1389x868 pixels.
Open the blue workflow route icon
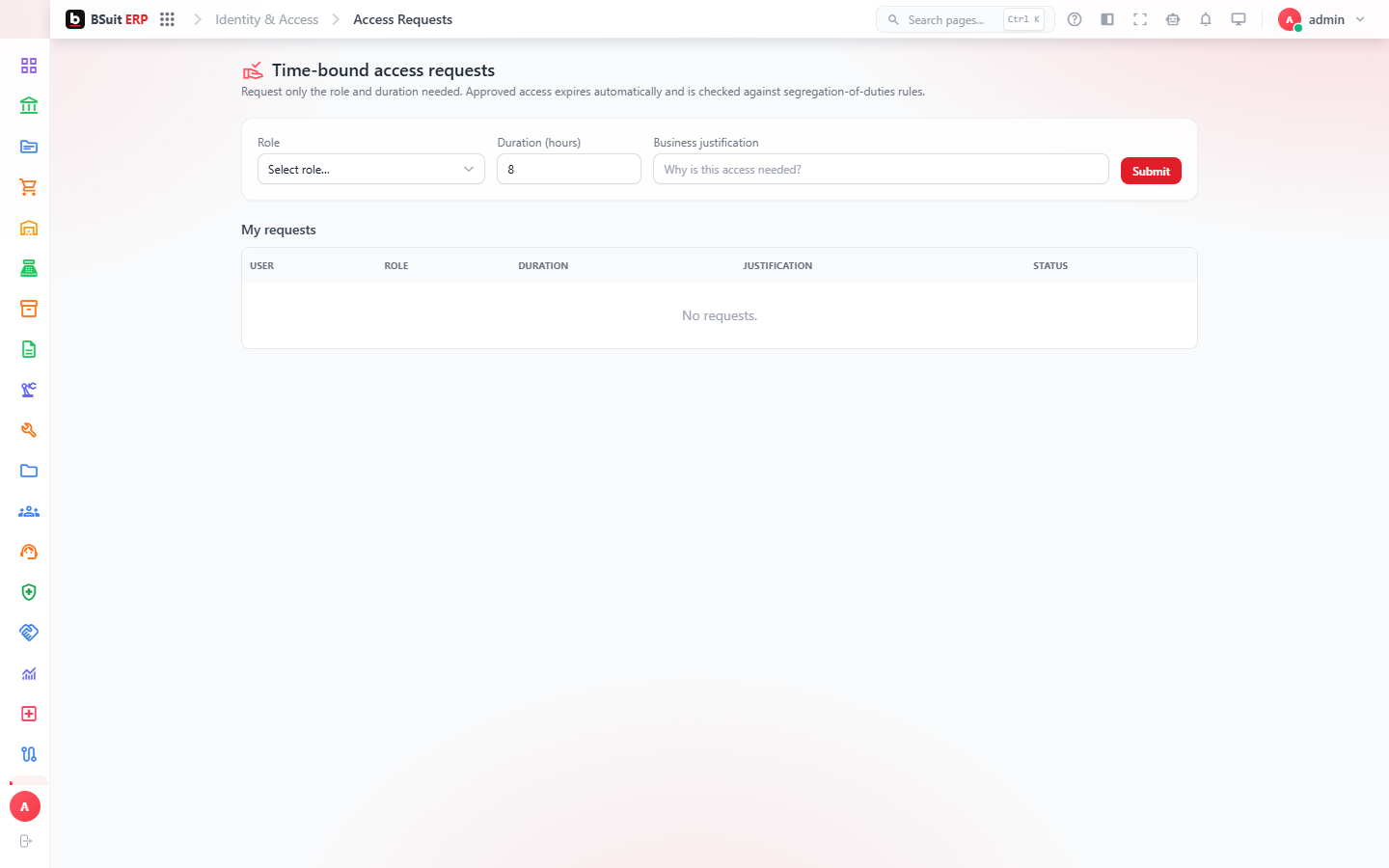click(29, 754)
